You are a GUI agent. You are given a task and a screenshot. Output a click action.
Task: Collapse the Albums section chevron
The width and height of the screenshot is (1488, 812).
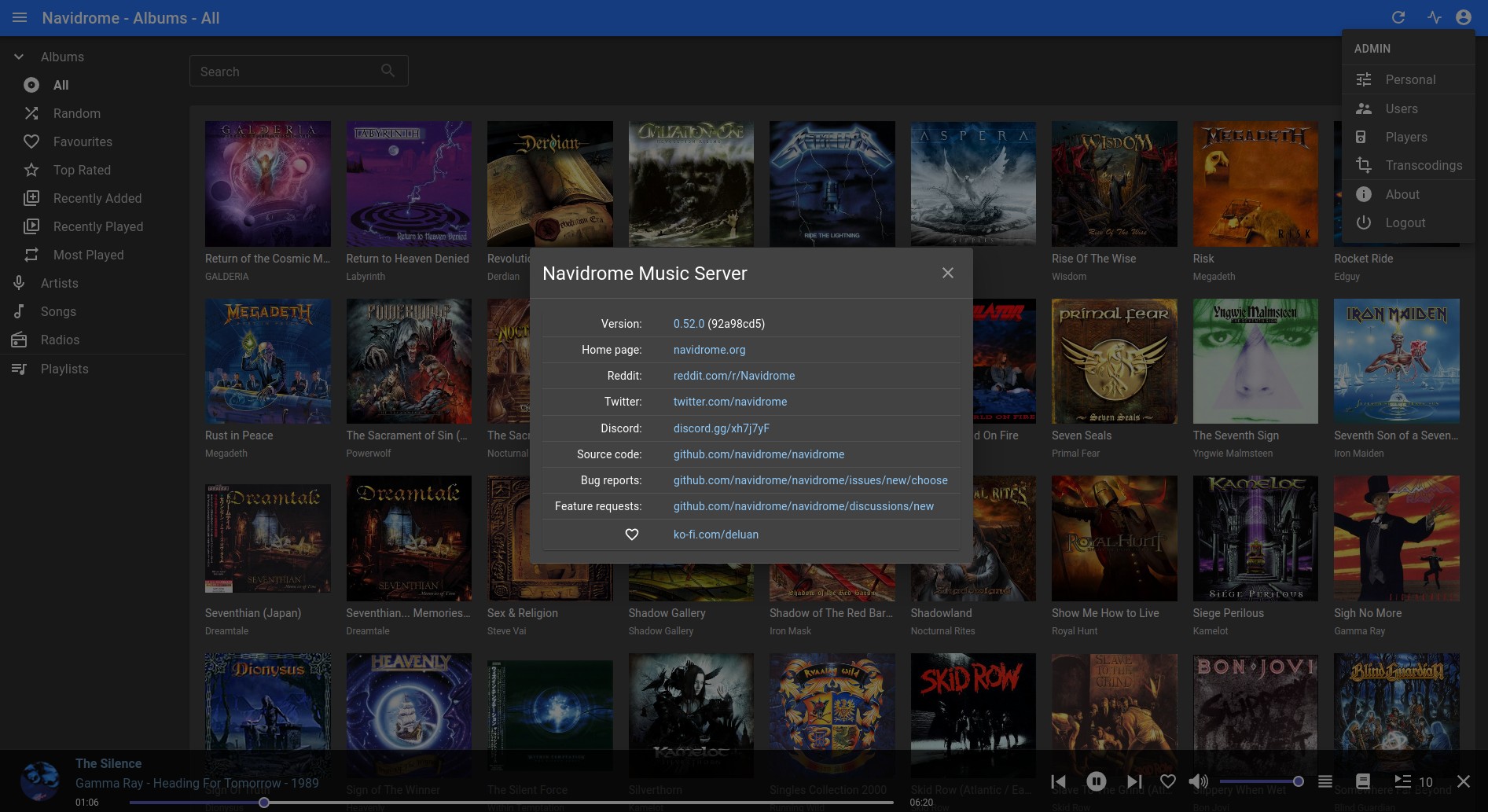point(20,57)
